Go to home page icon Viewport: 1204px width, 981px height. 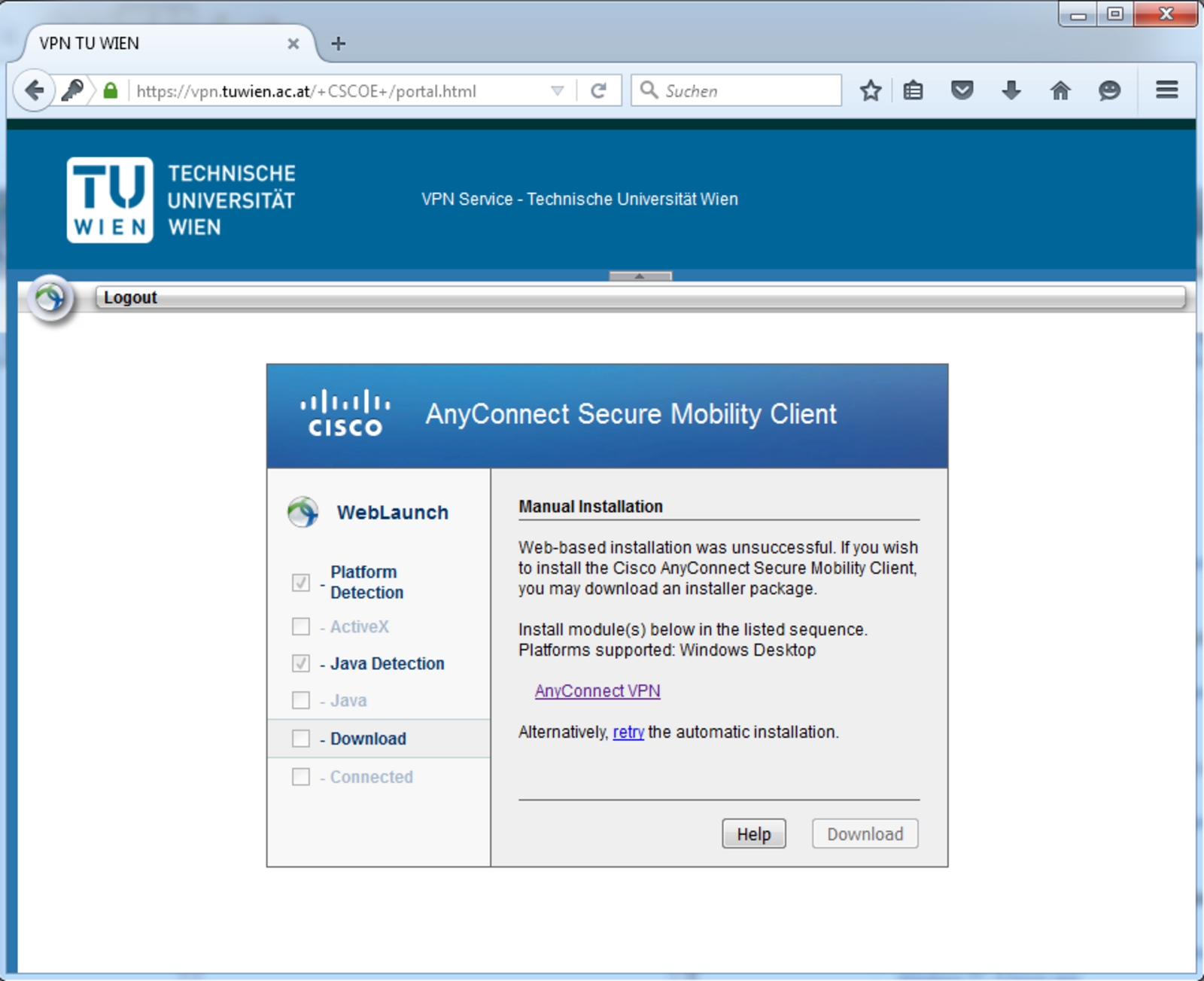pos(1060,91)
